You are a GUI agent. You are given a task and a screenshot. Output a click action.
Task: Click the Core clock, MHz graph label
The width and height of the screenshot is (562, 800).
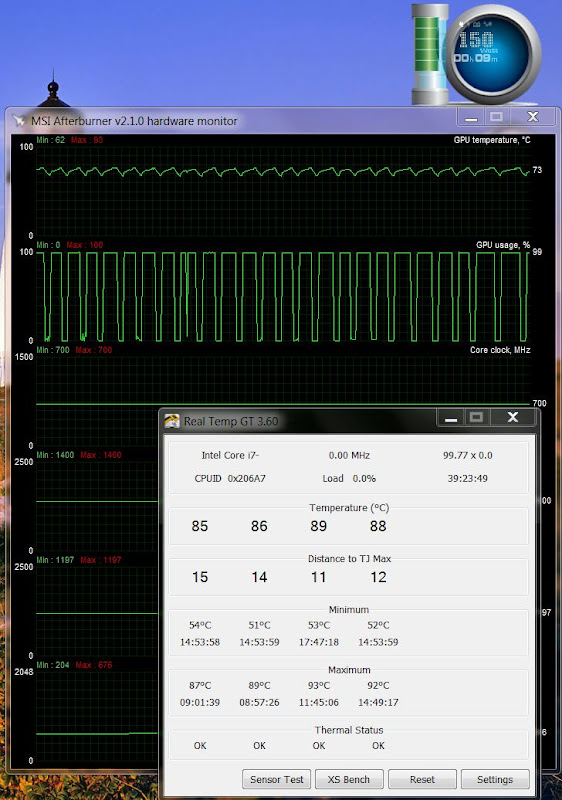pyautogui.click(x=500, y=350)
